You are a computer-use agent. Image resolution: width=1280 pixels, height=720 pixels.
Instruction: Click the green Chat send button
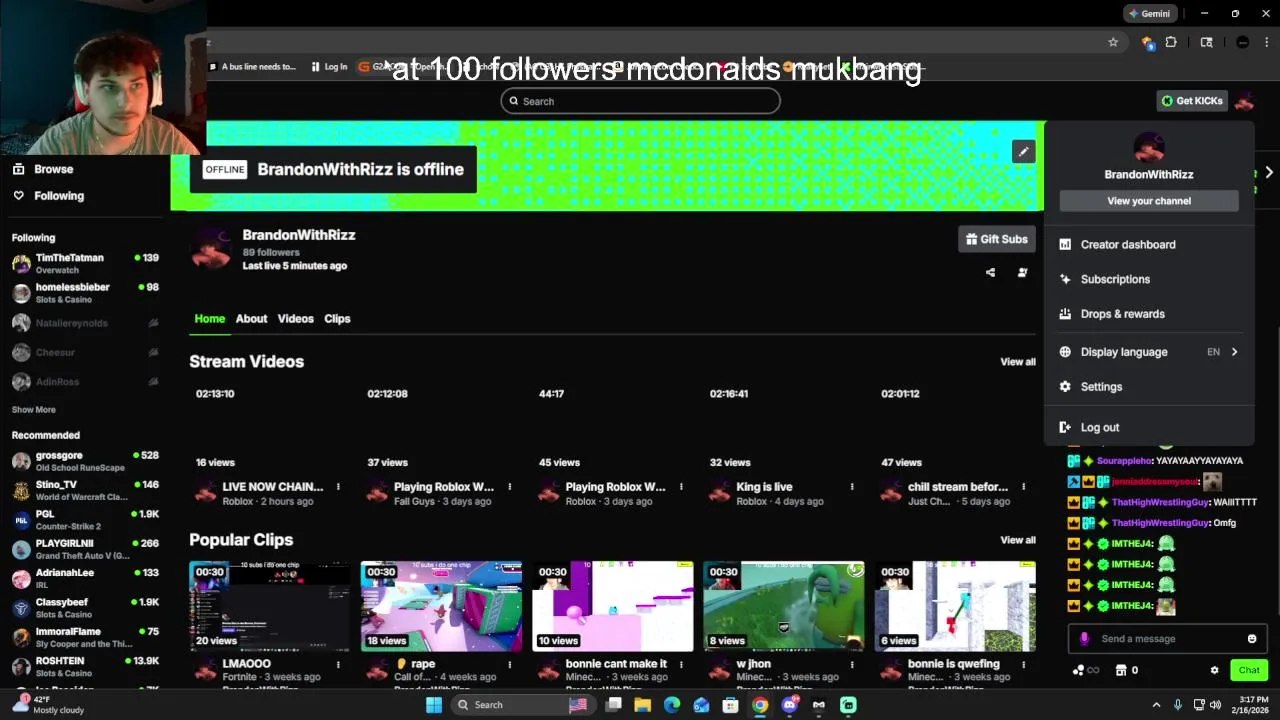[1249, 670]
